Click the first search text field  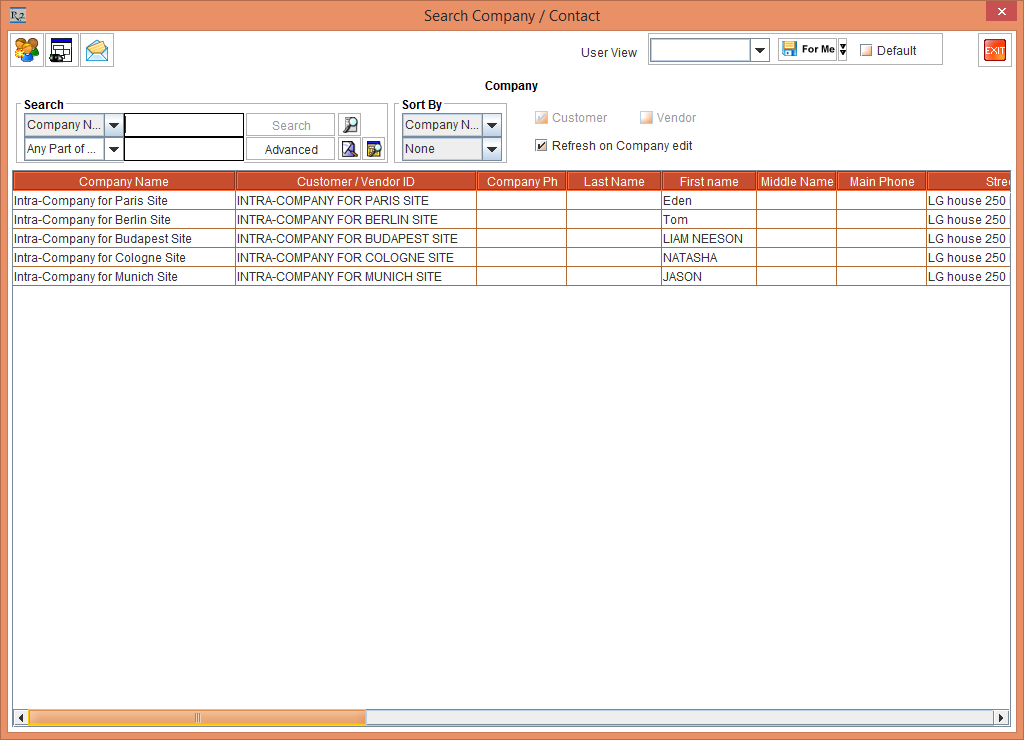click(x=184, y=125)
